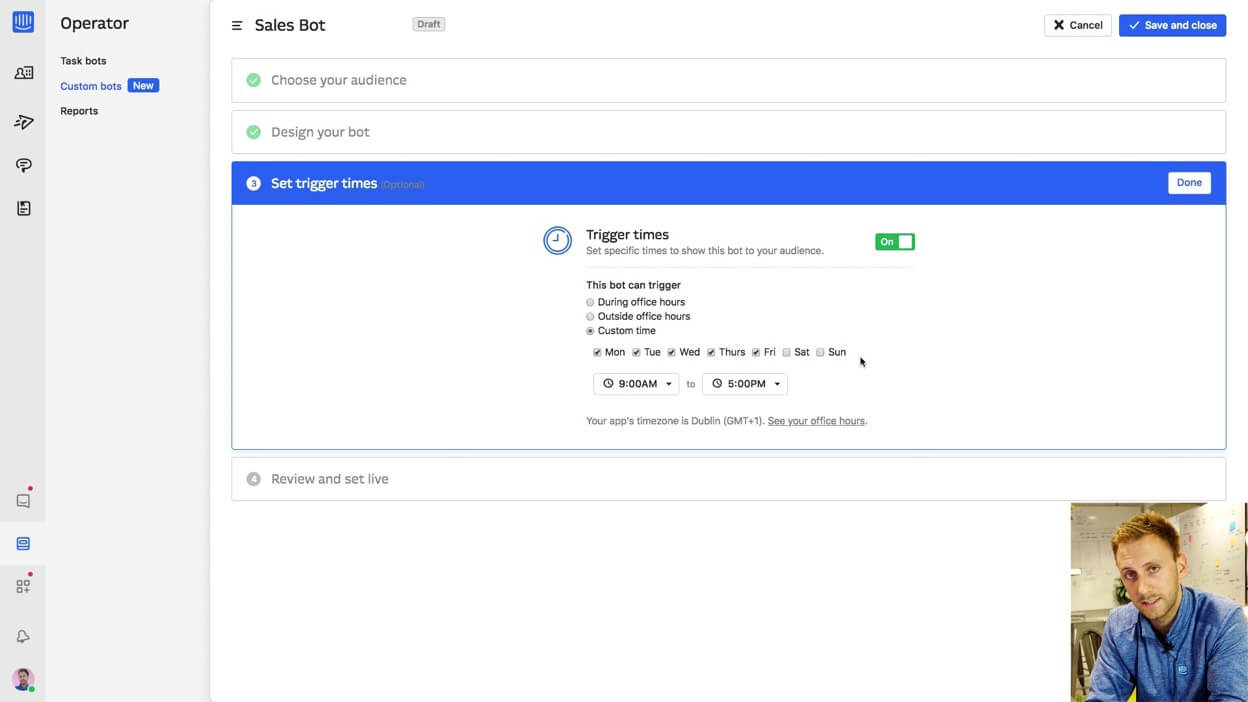Click the hamburger menu beside Sales Bot

point(237,26)
